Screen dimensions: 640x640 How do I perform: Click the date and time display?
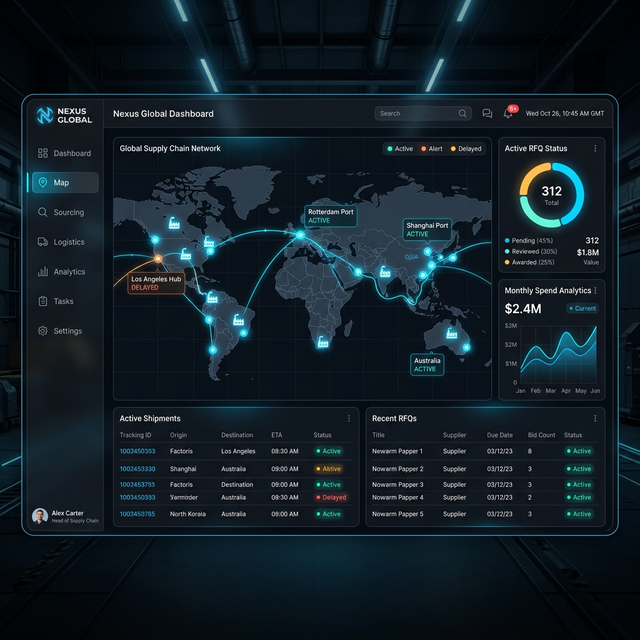tap(564, 113)
